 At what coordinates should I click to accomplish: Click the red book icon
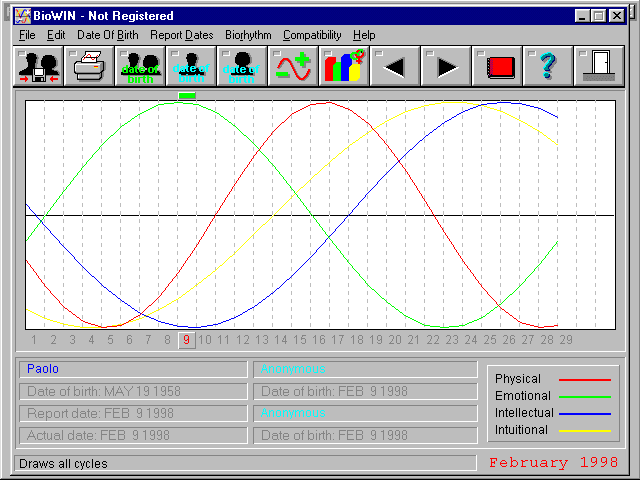[x=497, y=67]
